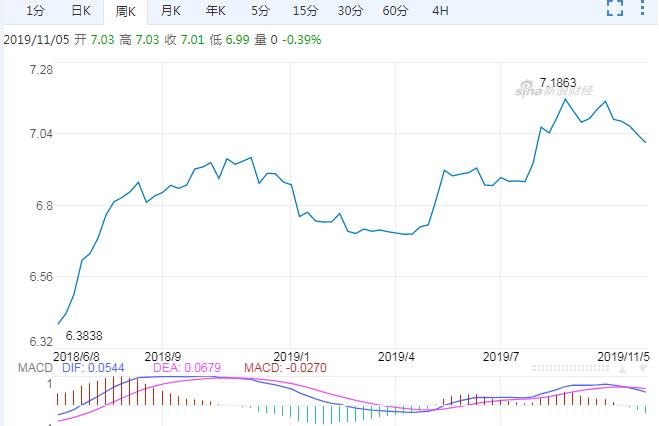Switch to the 4H interval tab

click(x=440, y=11)
